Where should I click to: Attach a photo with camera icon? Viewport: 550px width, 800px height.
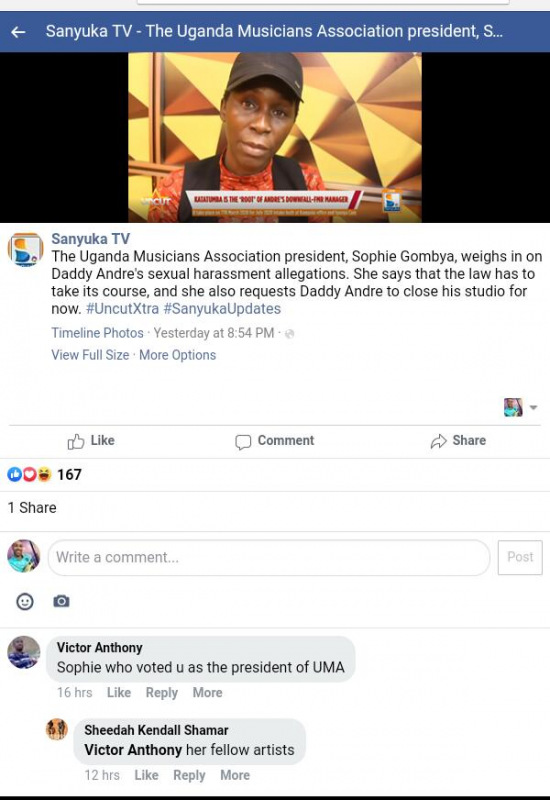point(61,601)
